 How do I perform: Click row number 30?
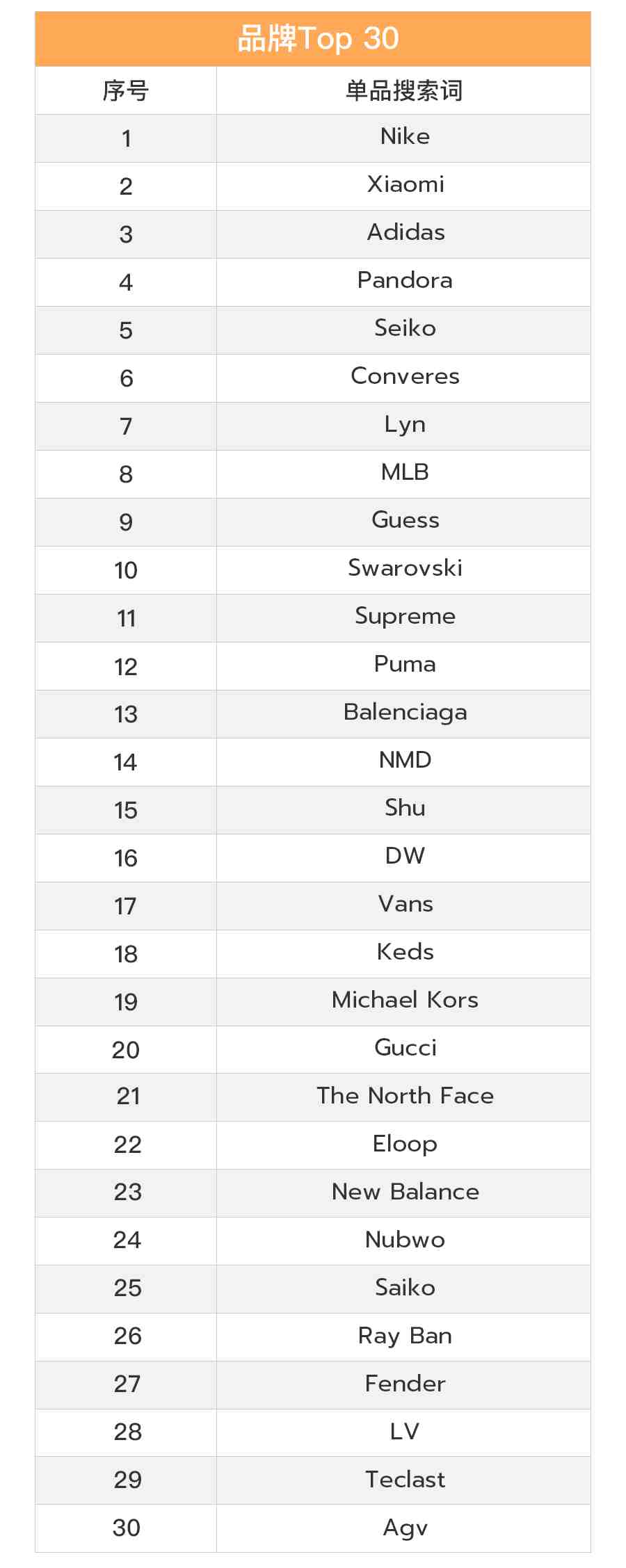coord(127,1528)
